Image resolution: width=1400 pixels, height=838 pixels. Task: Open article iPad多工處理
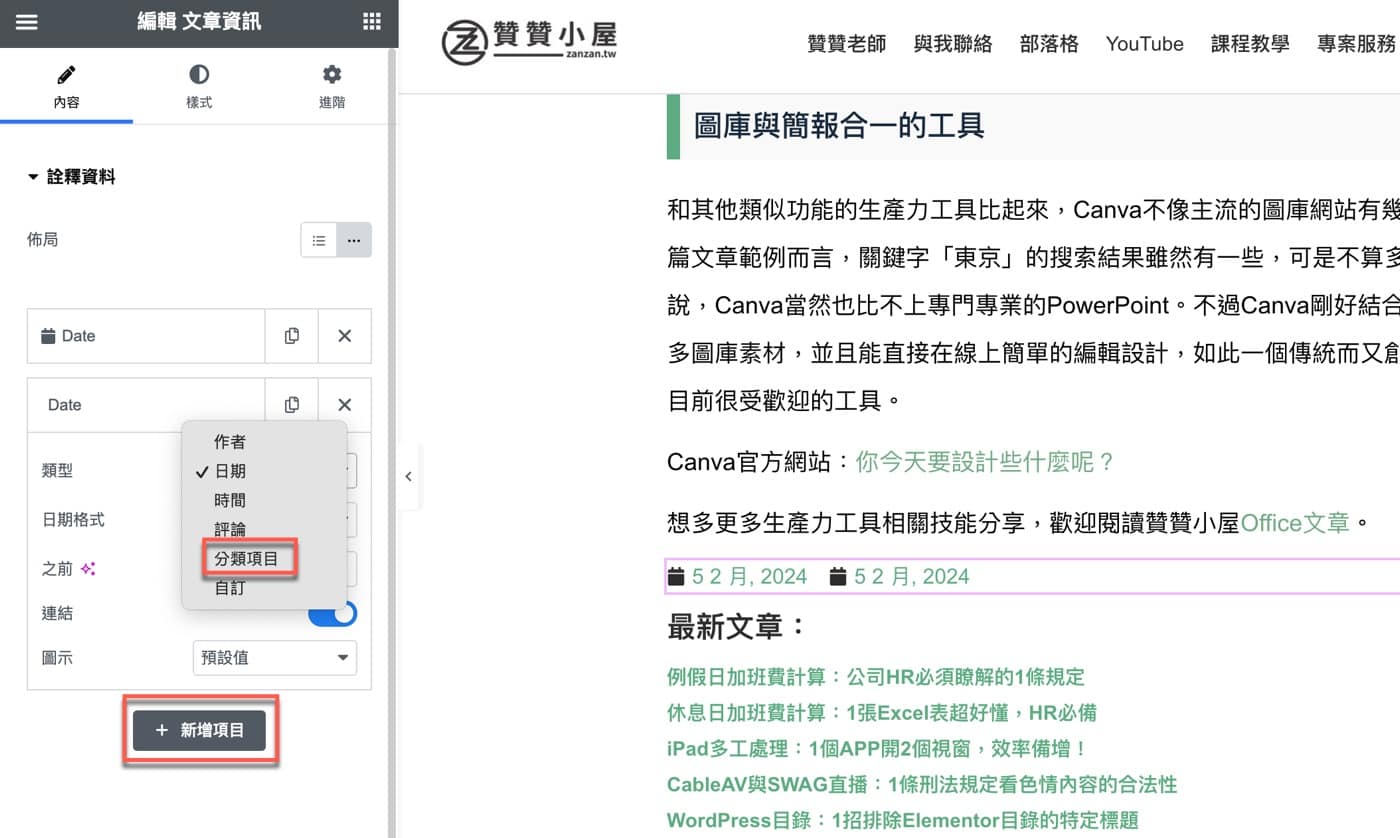pyautogui.click(x=877, y=749)
